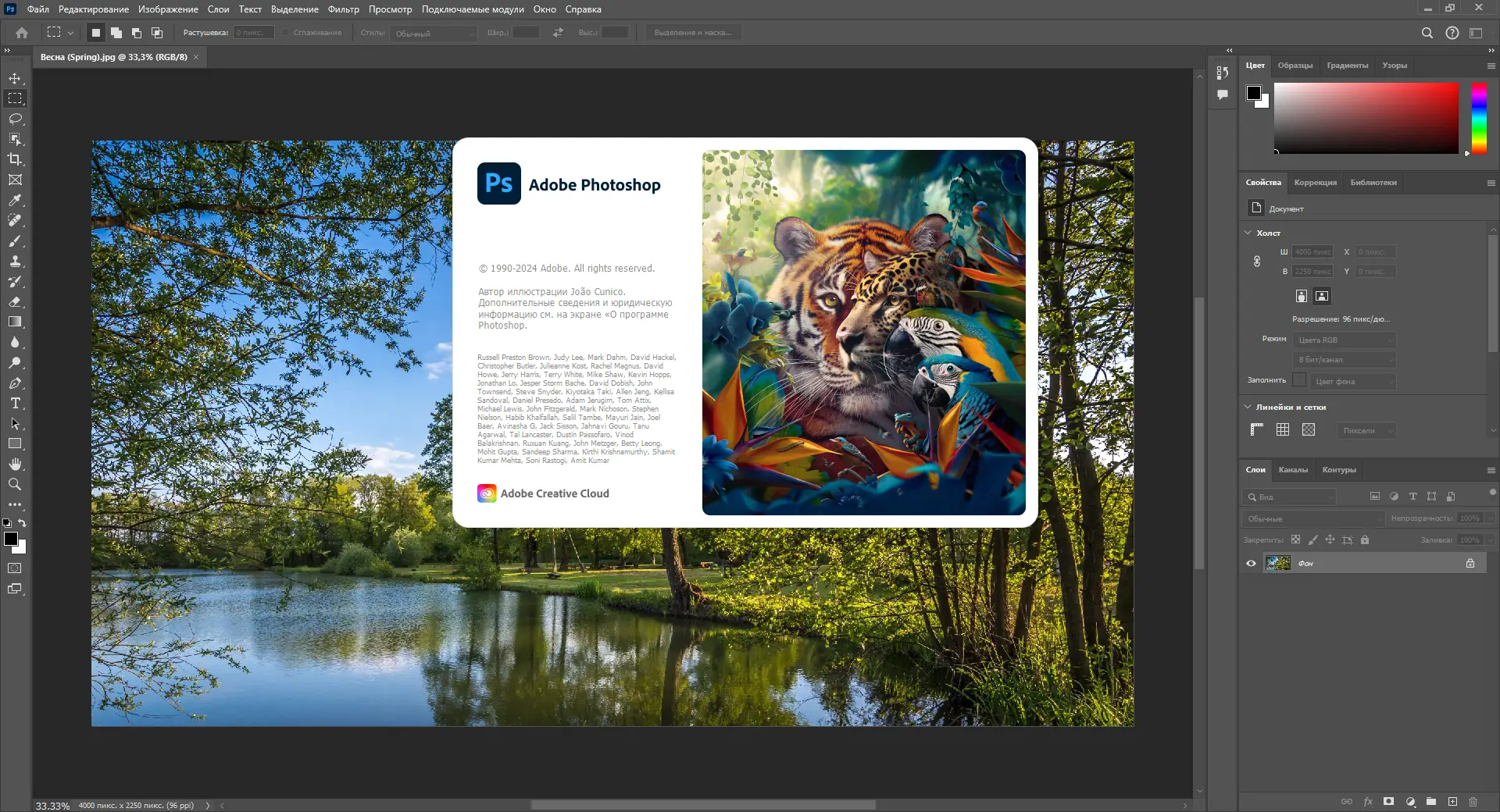Switch to the Каналы tab

1293,470
